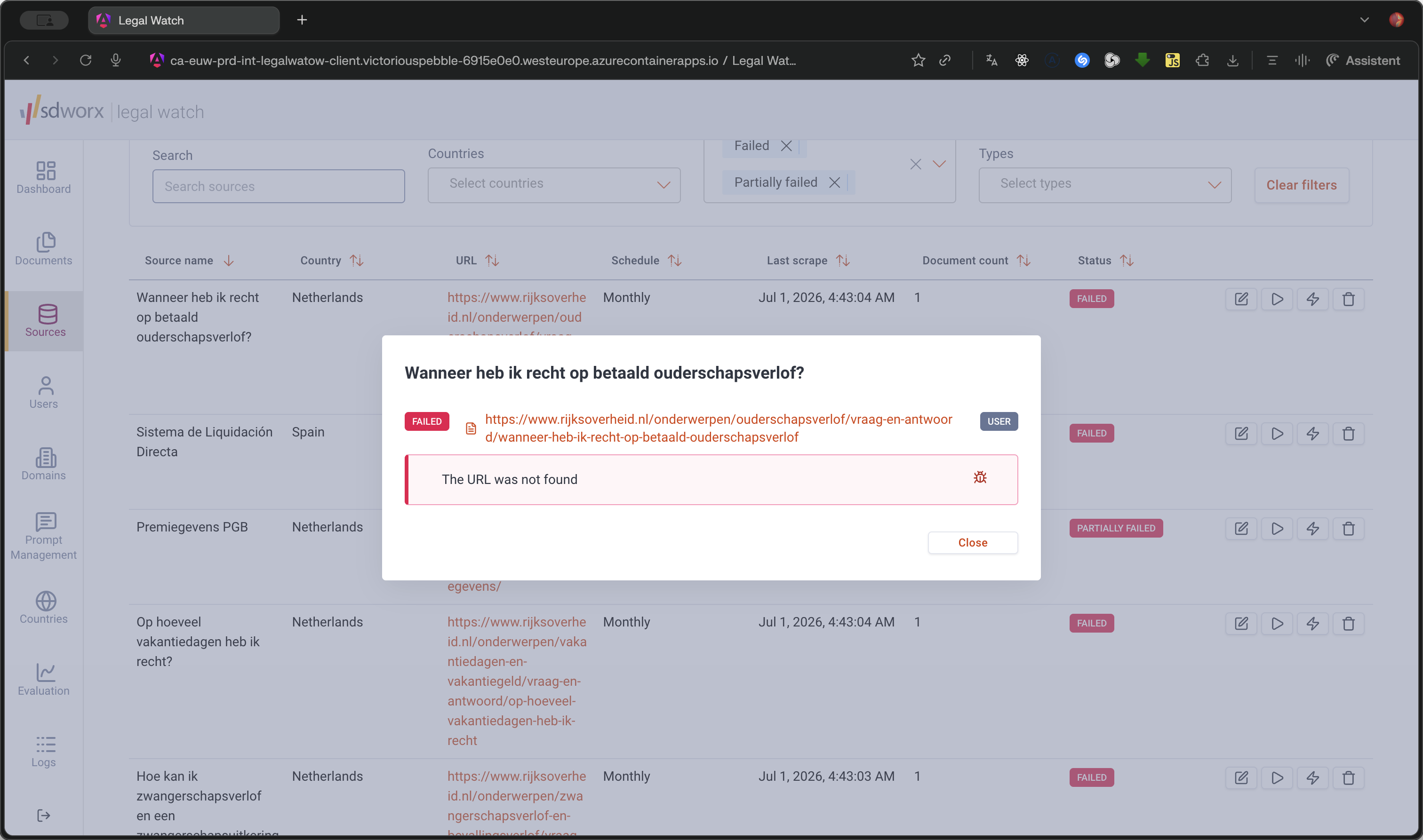The image size is (1423, 840).
Task: Bookmark this page with the star icon
Action: (x=918, y=60)
